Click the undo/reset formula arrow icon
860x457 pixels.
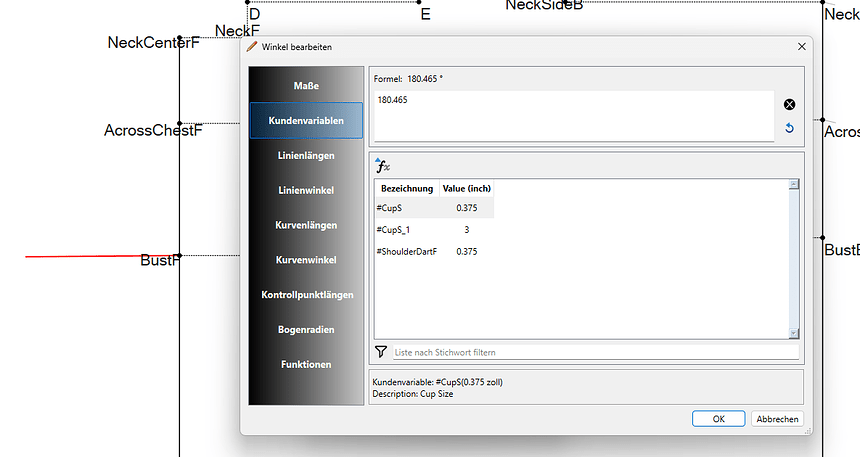[x=788, y=128]
